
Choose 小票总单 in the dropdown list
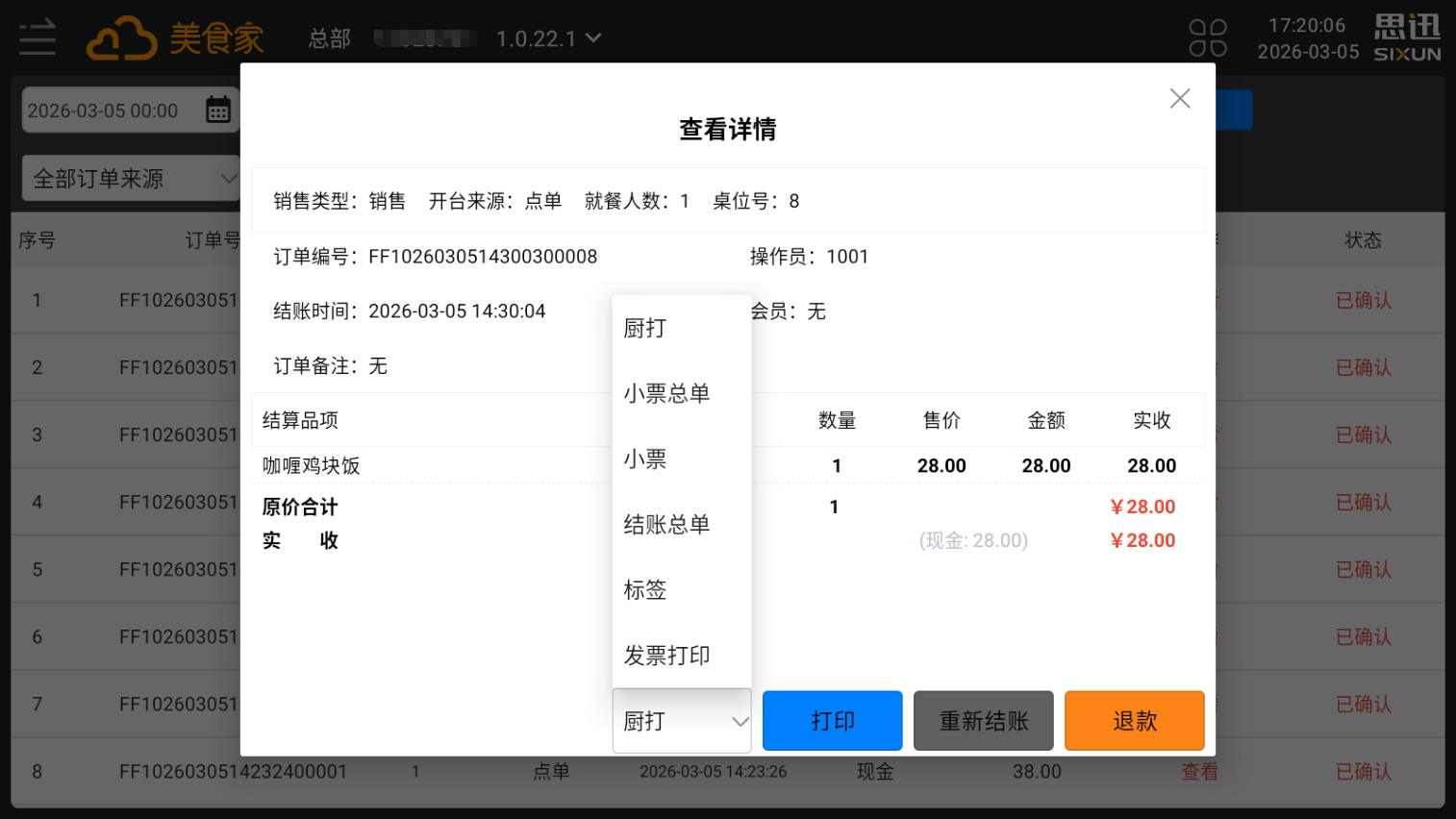(x=666, y=394)
